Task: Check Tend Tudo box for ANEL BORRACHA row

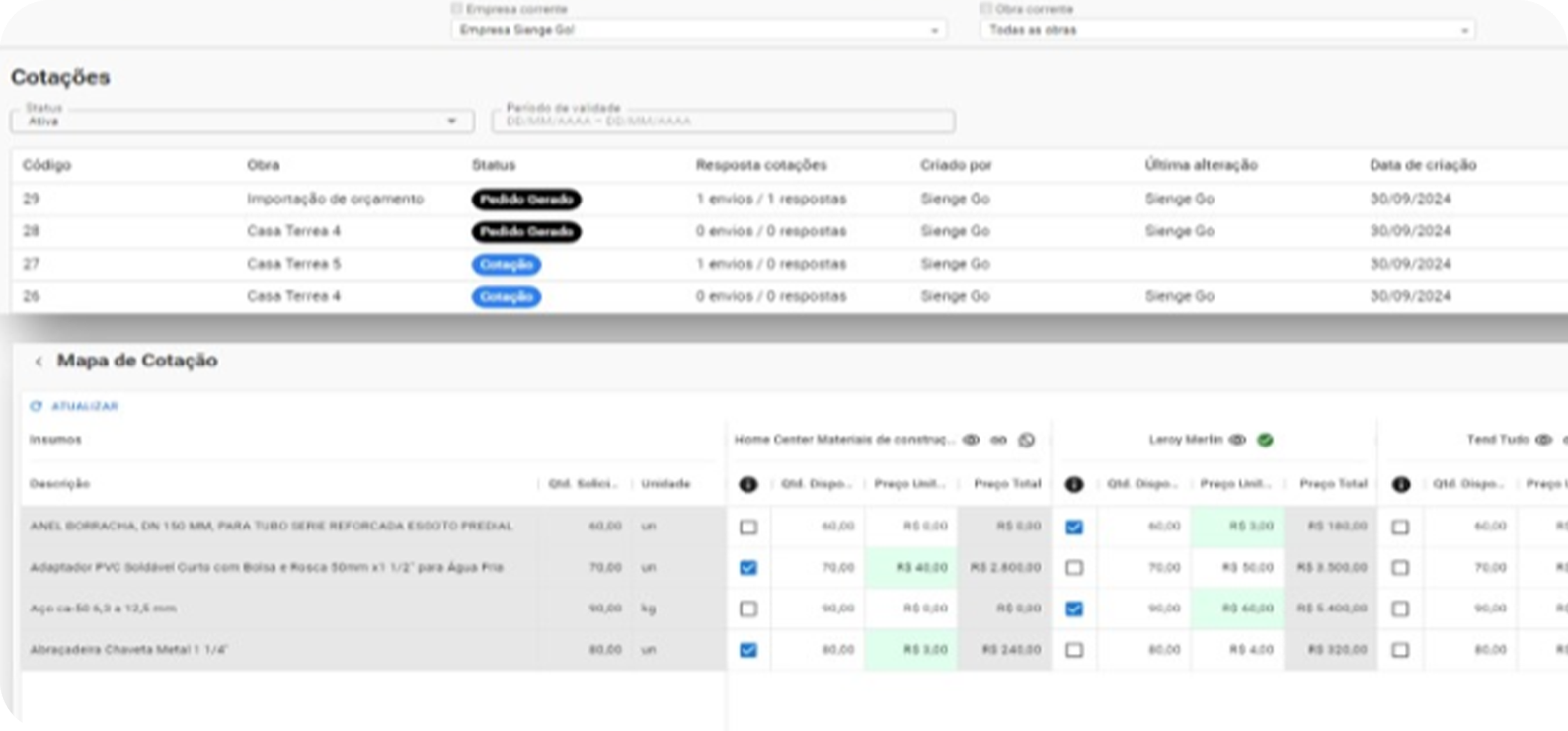Action: [1400, 527]
